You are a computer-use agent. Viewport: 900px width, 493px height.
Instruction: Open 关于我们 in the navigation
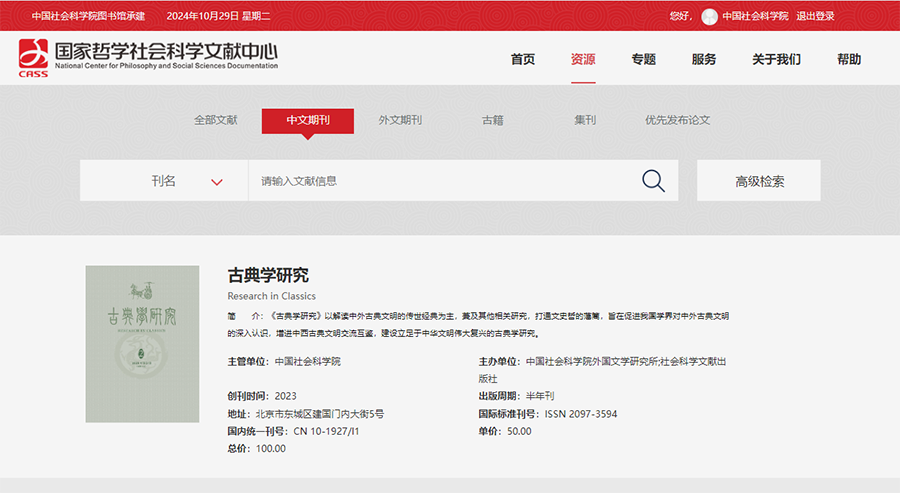tap(776, 59)
